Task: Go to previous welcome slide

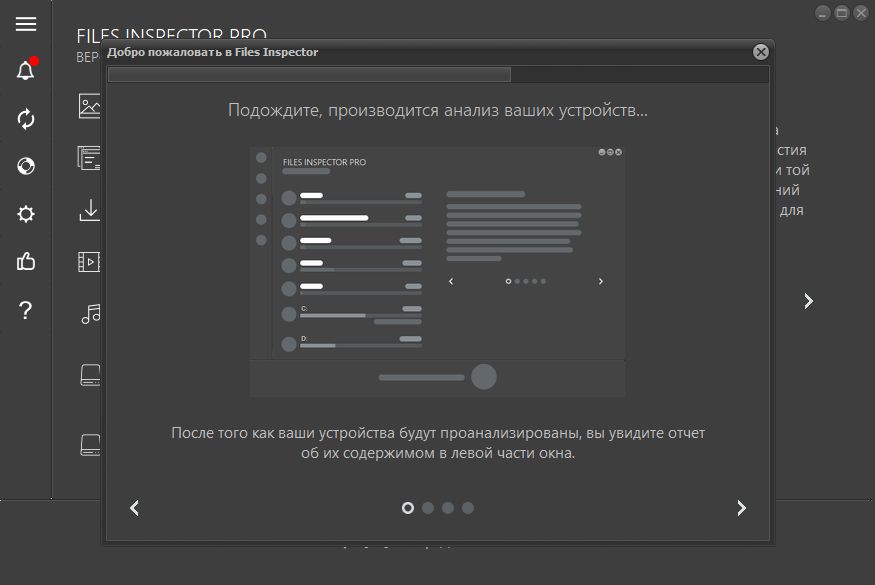Action: click(134, 508)
